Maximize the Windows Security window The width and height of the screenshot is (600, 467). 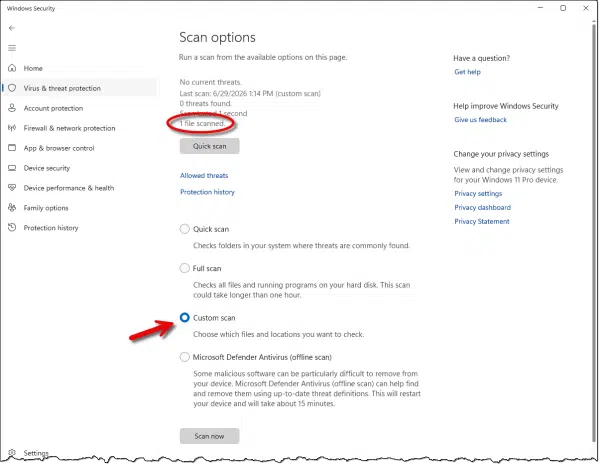563,8
